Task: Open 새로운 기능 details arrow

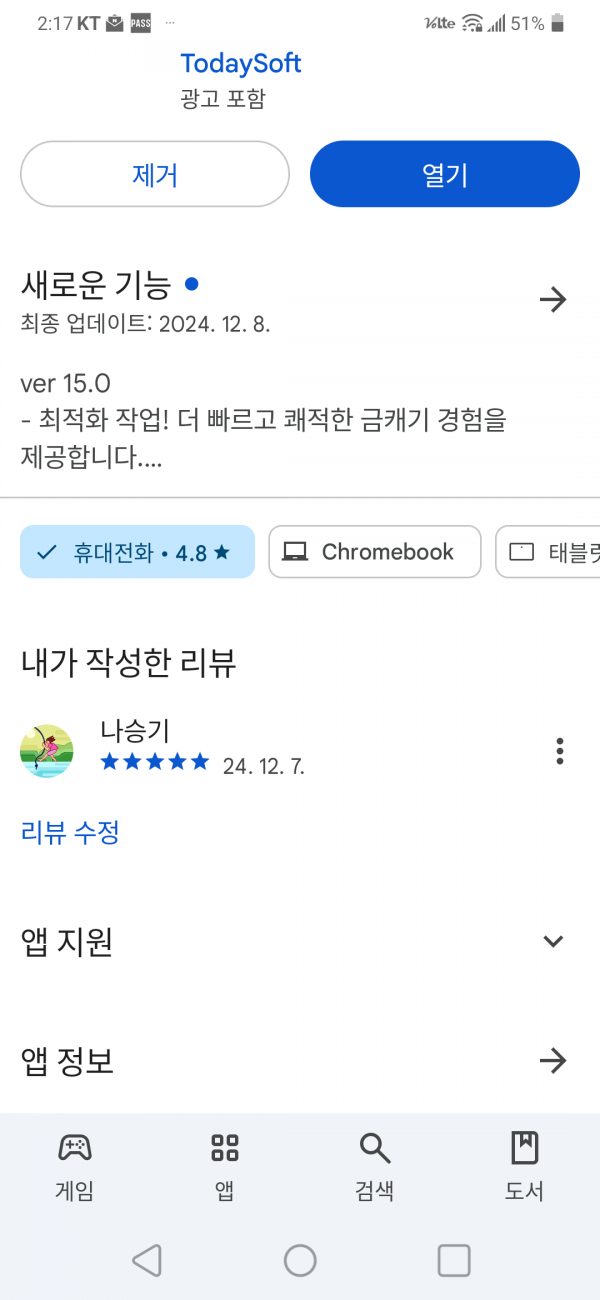Action: point(553,300)
